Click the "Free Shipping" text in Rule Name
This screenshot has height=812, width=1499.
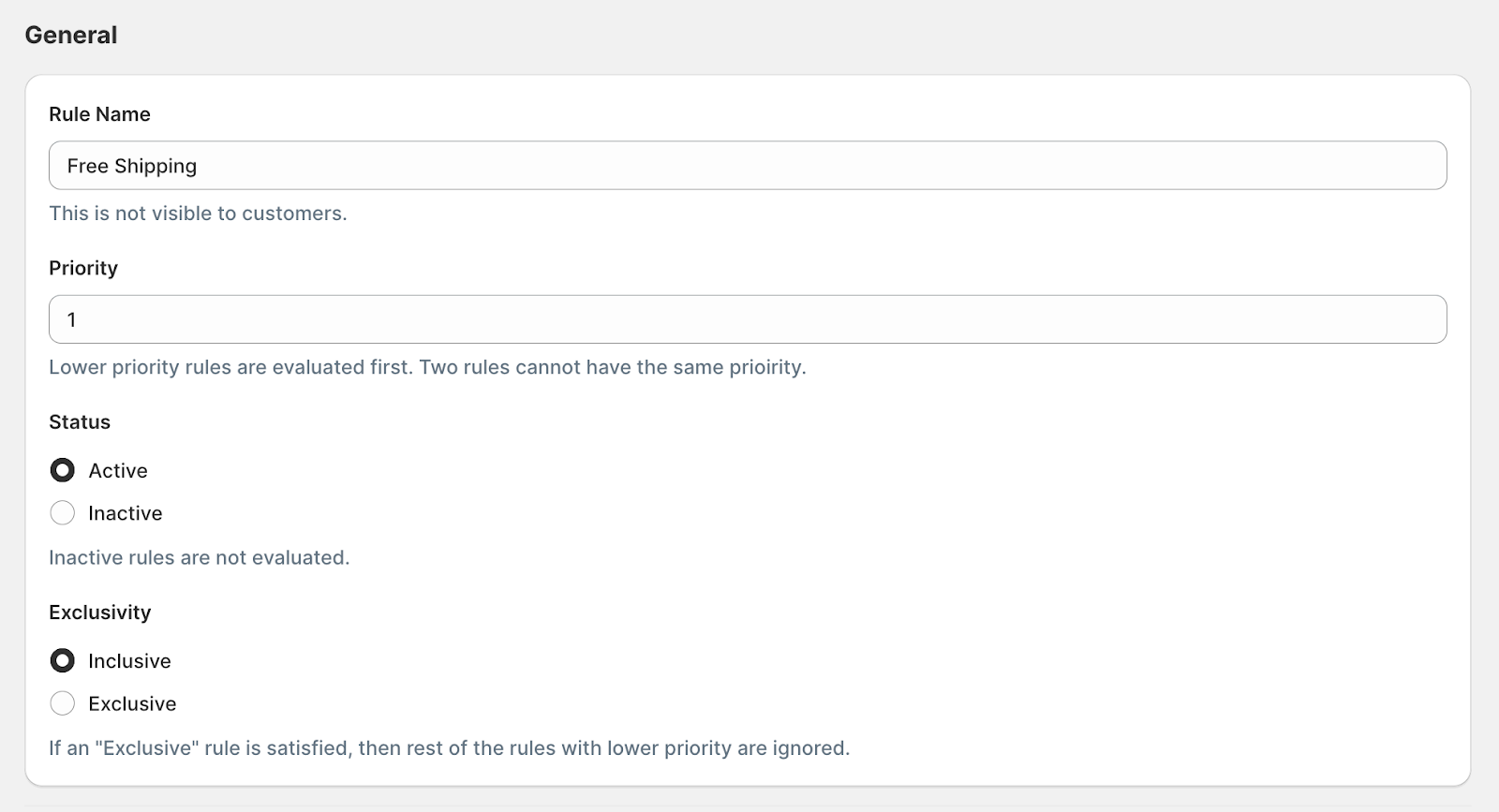click(x=132, y=166)
